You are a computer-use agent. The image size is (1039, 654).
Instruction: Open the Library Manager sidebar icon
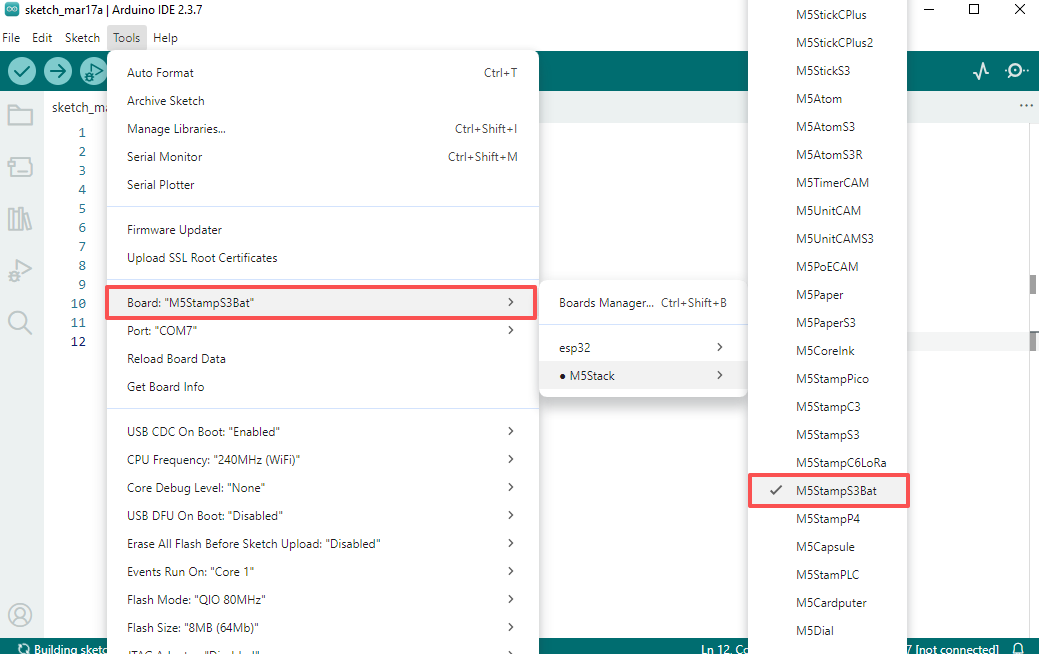click(x=20, y=219)
